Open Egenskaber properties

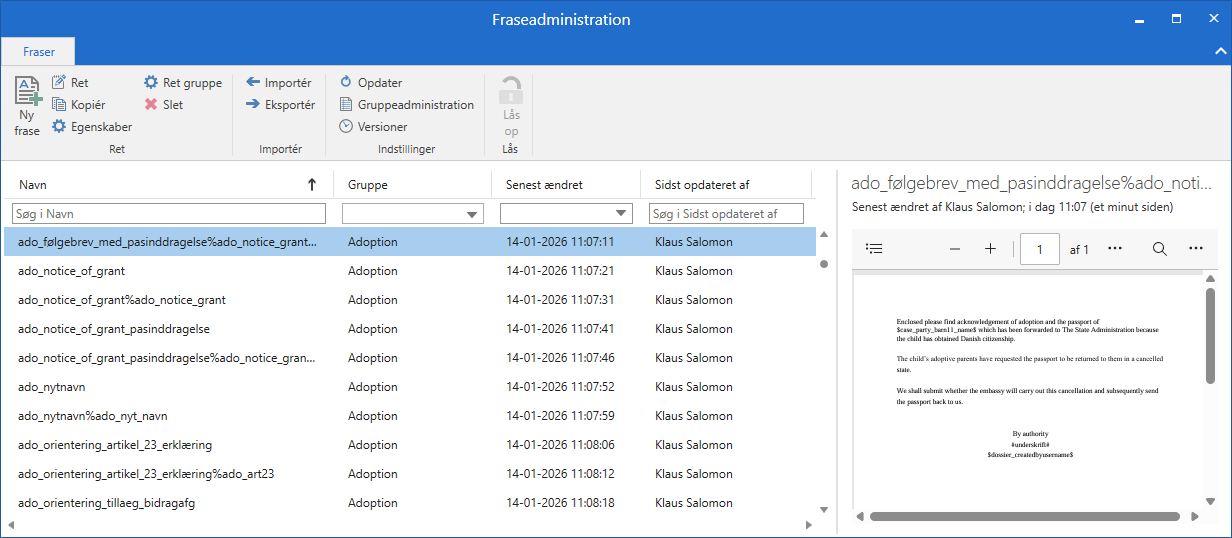click(x=92, y=127)
